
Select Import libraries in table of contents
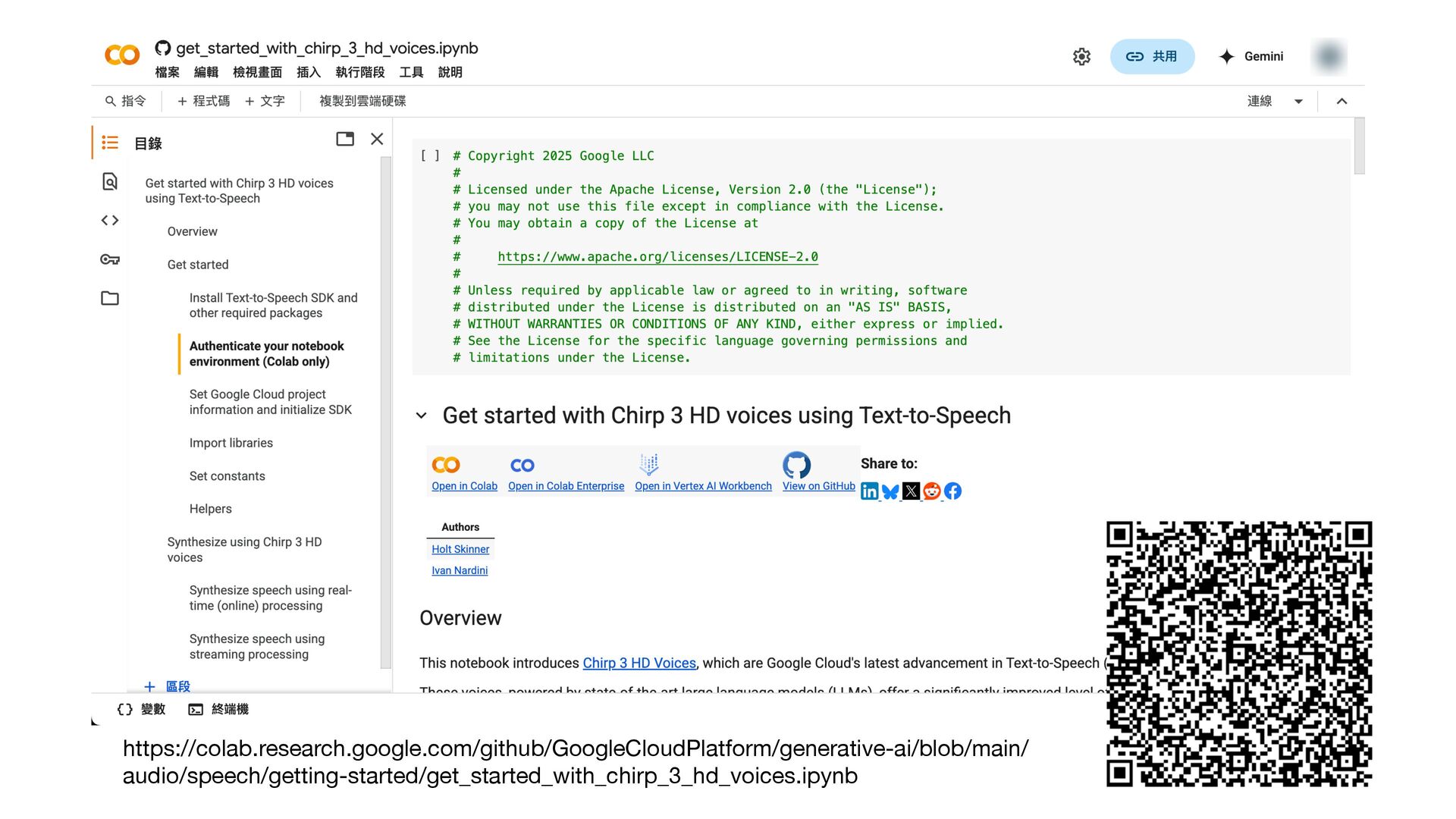[231, 443]
